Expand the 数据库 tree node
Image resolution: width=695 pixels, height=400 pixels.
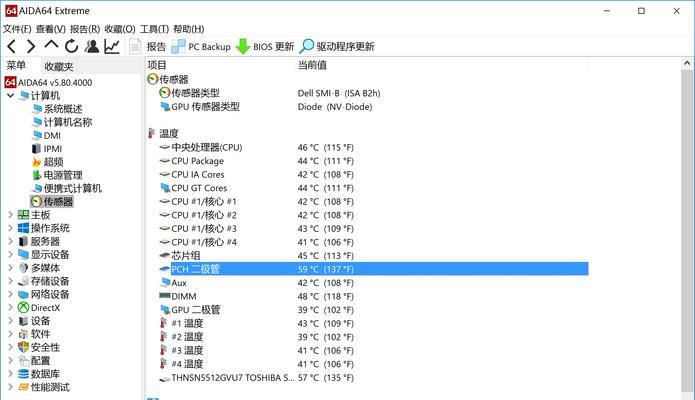point(11,374)
